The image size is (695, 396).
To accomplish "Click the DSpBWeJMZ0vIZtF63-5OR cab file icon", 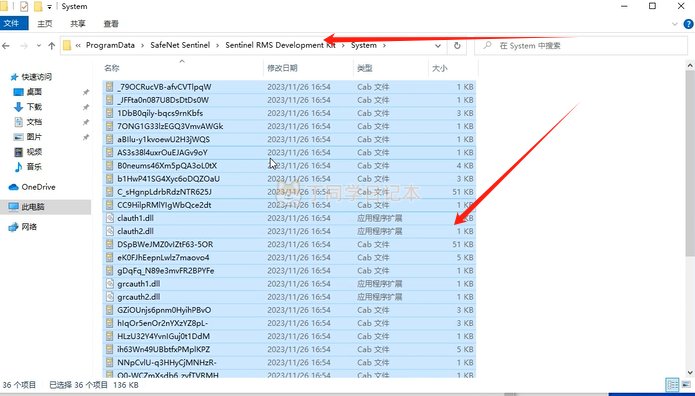I will pos(109,244).
